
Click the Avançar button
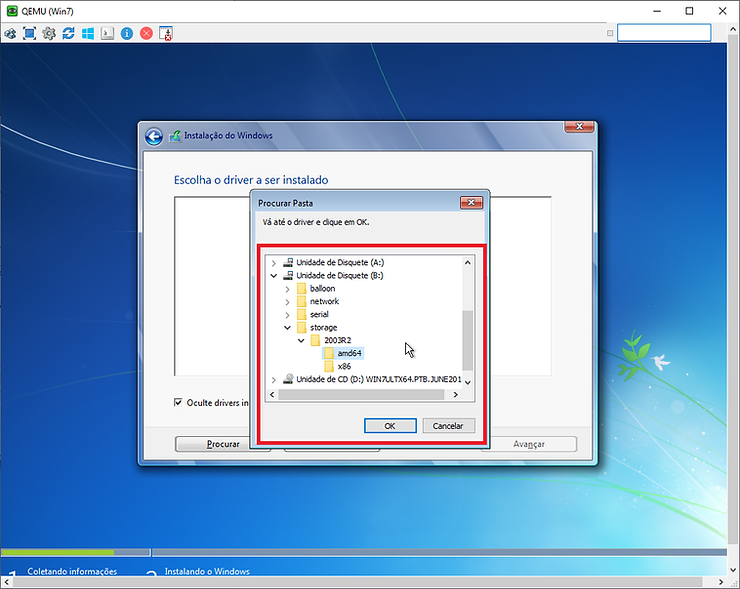coord(529,444)
